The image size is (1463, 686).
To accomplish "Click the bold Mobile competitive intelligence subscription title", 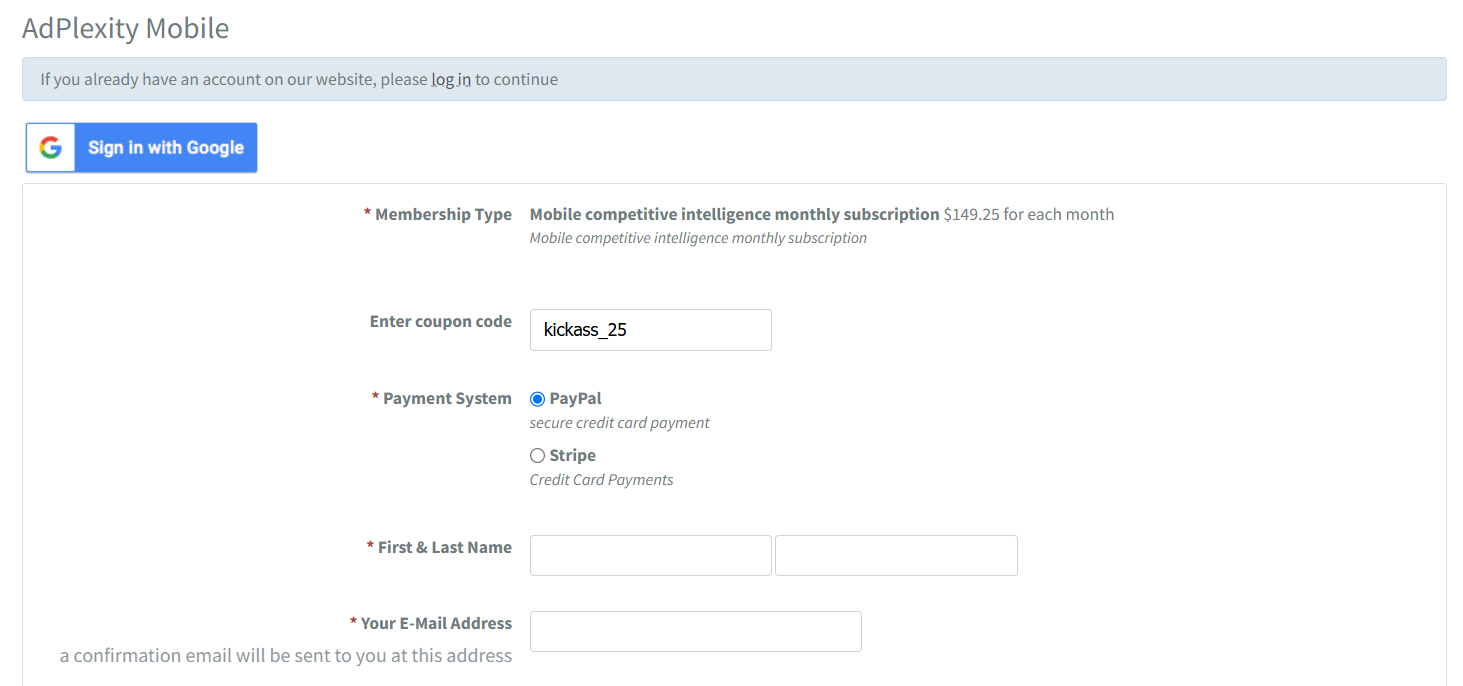I will click(x=735, y=214).
